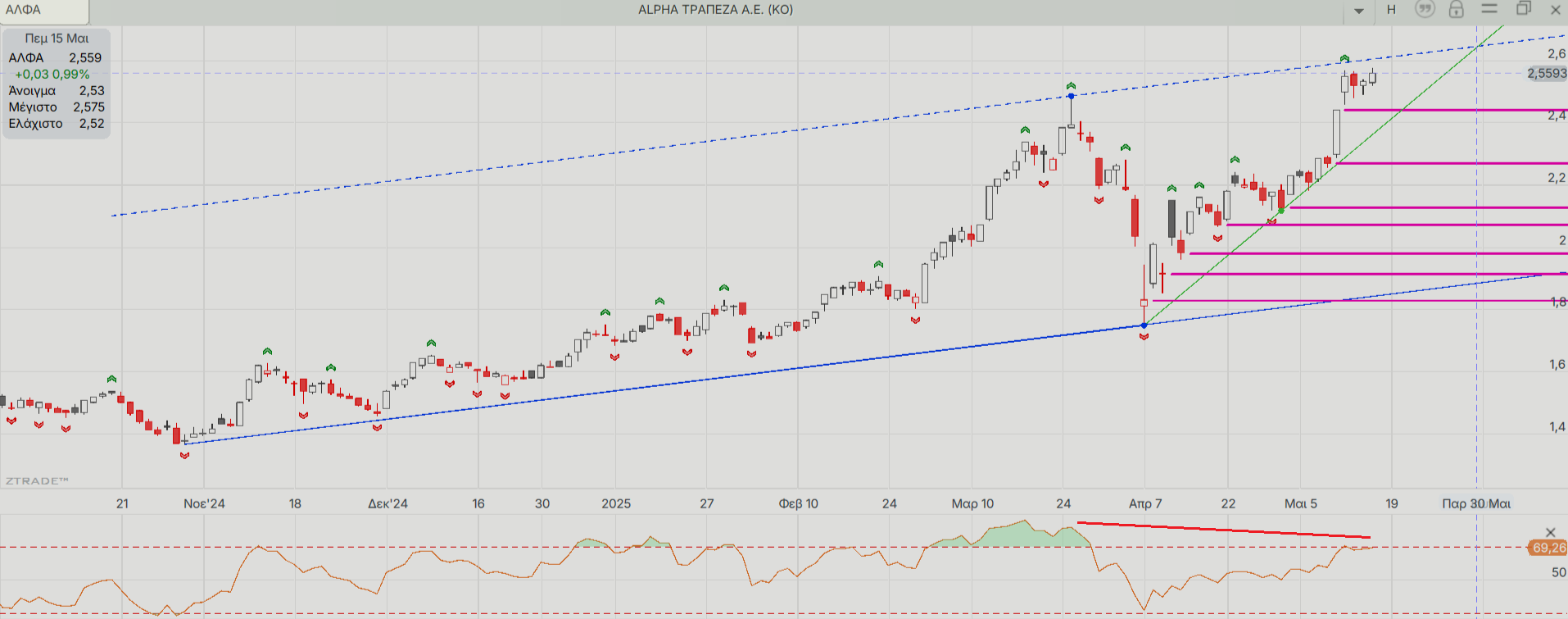Image resolution: width=1568 pixels, height=619 pixels.
Task: Click the Μαρ 10 date axis label
Action: click(972, 503)
